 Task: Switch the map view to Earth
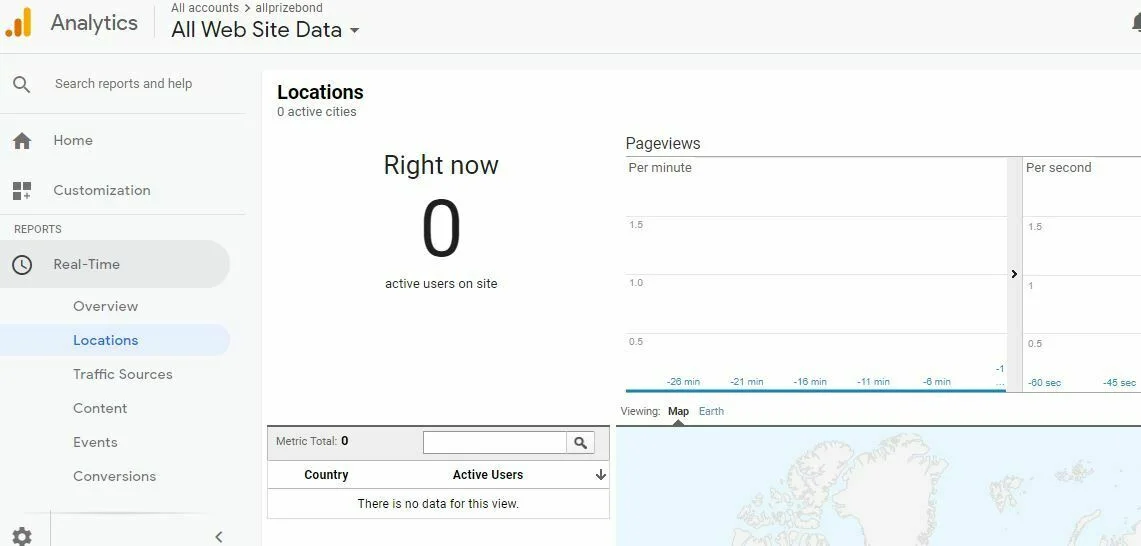click(711, 411)
